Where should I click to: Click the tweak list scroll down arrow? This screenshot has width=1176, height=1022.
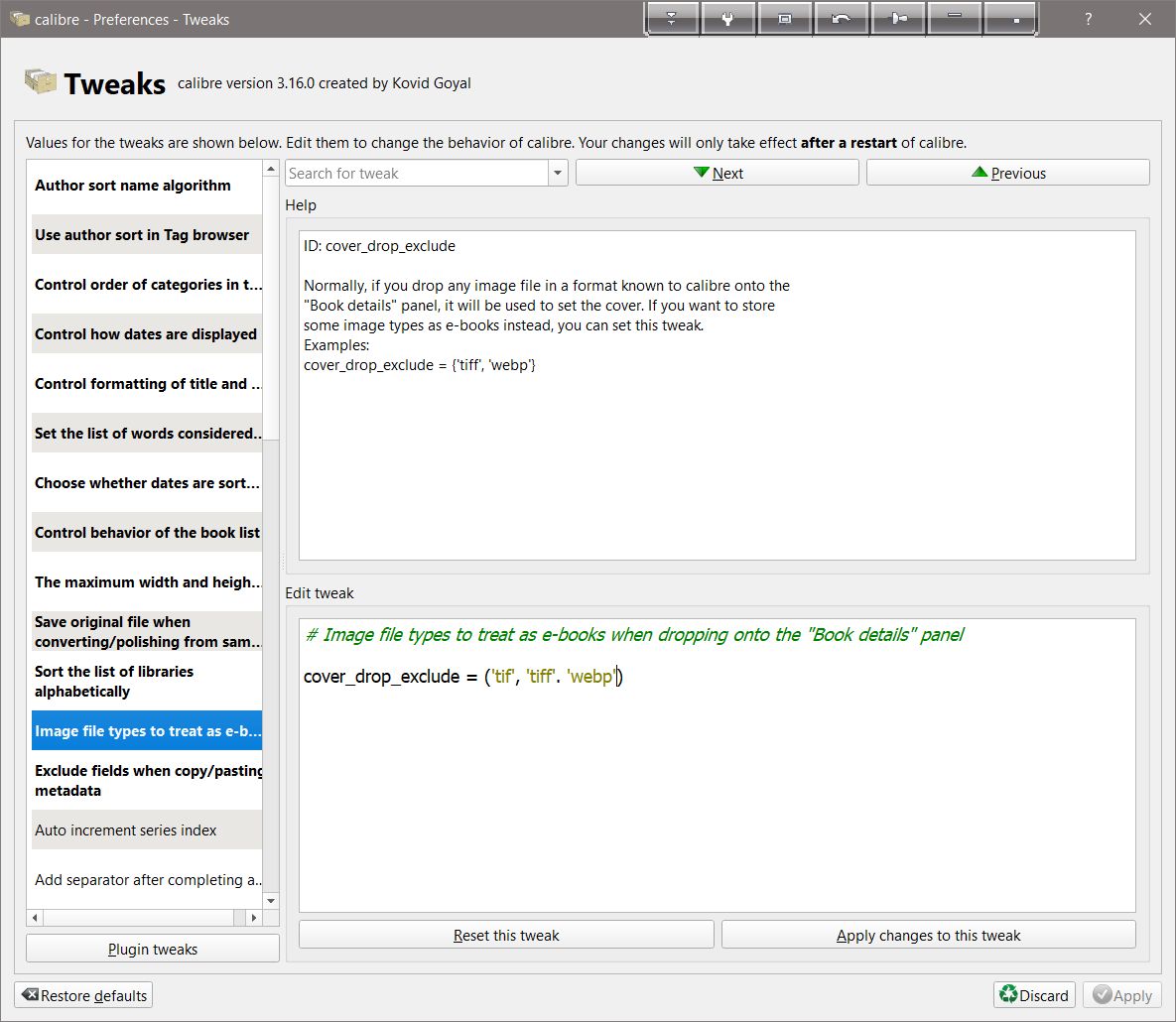tap(272, 901)
